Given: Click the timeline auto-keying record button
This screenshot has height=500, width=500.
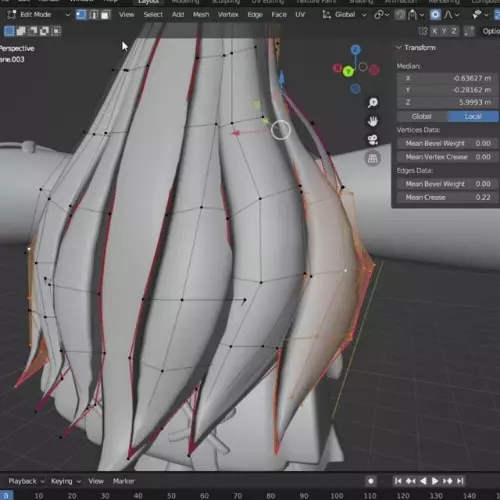Looking at the screenshot, I should coord(371,481).
